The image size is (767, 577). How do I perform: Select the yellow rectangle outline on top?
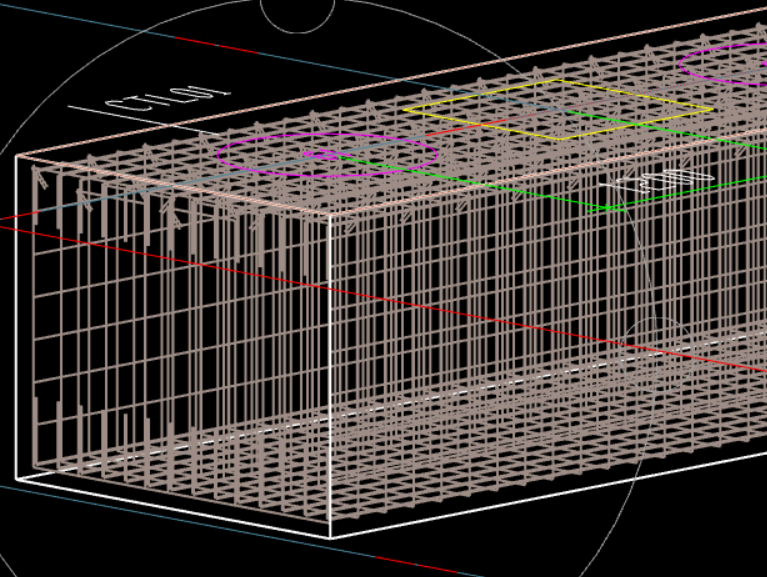[558, 110]
